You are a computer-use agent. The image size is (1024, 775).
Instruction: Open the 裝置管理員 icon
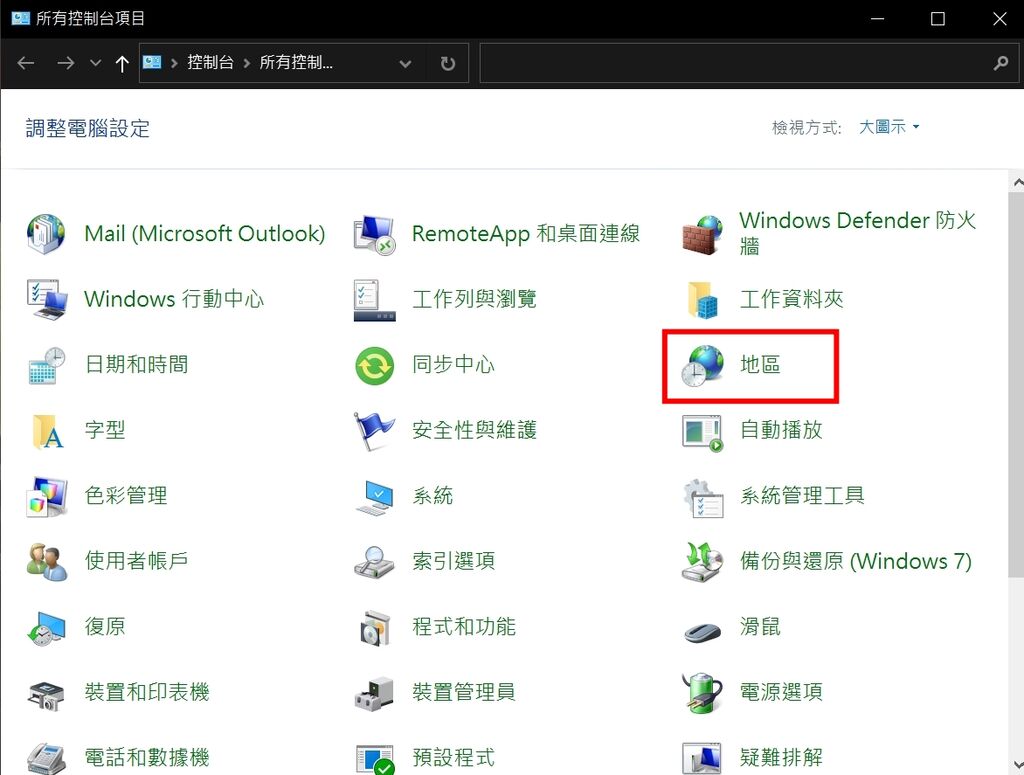tap(374, 693)
